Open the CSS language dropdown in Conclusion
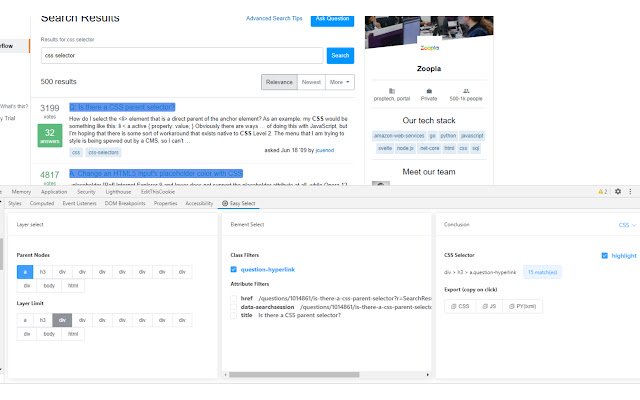Image resolution: width=640 pixels, height=400 pixels. tap(627, 225)
